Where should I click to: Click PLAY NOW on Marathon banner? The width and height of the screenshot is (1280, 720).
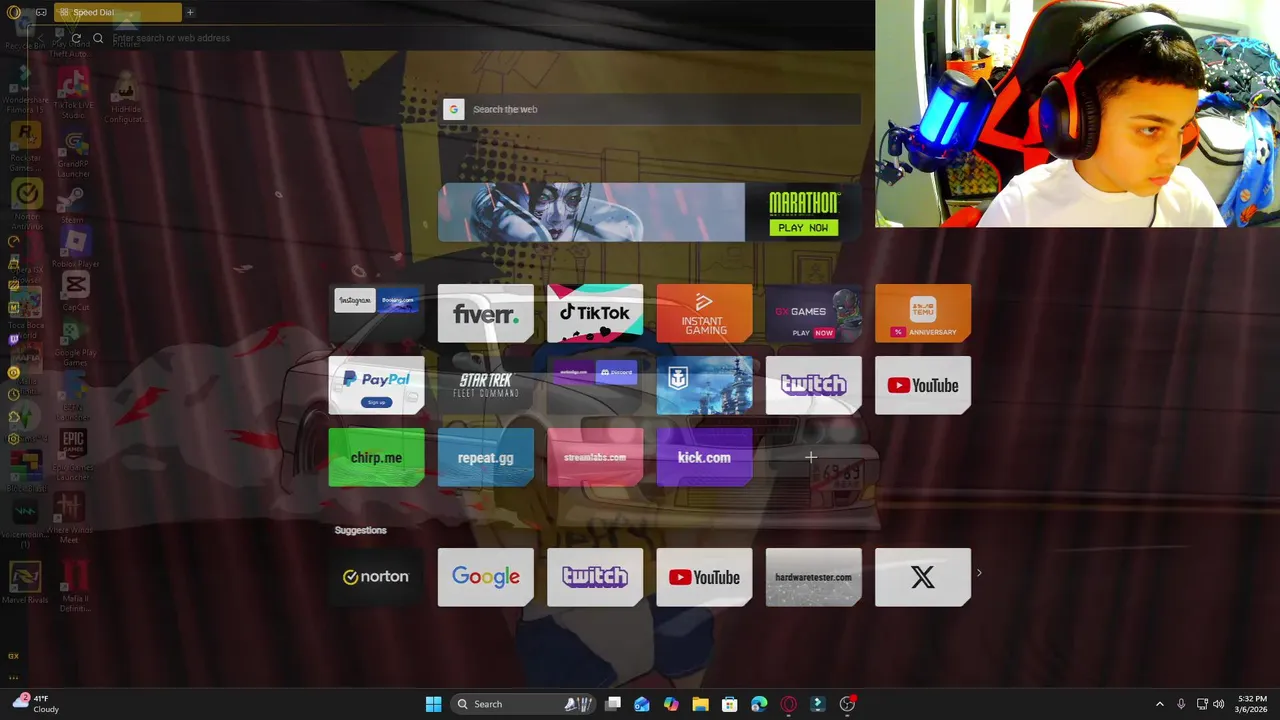point(804,228)
